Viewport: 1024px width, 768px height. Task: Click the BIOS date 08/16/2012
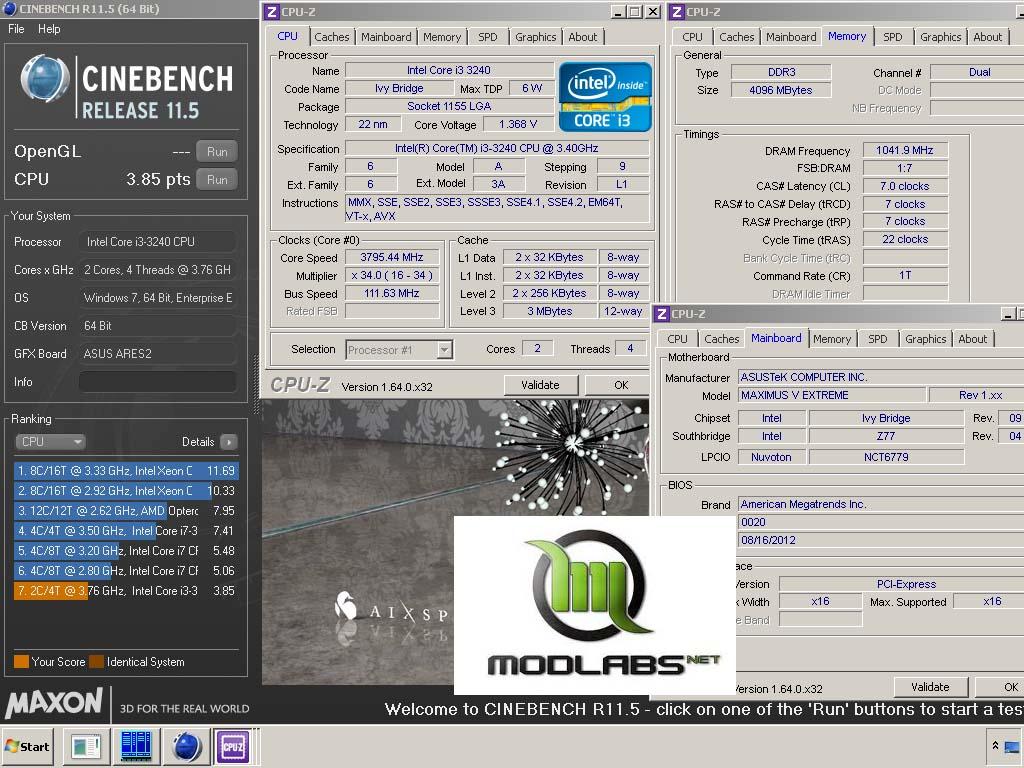(x=881, y=540)
